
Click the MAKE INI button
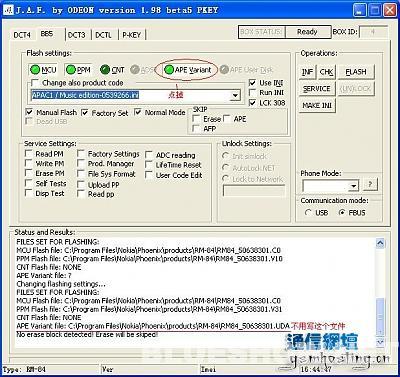coord(317,105)
